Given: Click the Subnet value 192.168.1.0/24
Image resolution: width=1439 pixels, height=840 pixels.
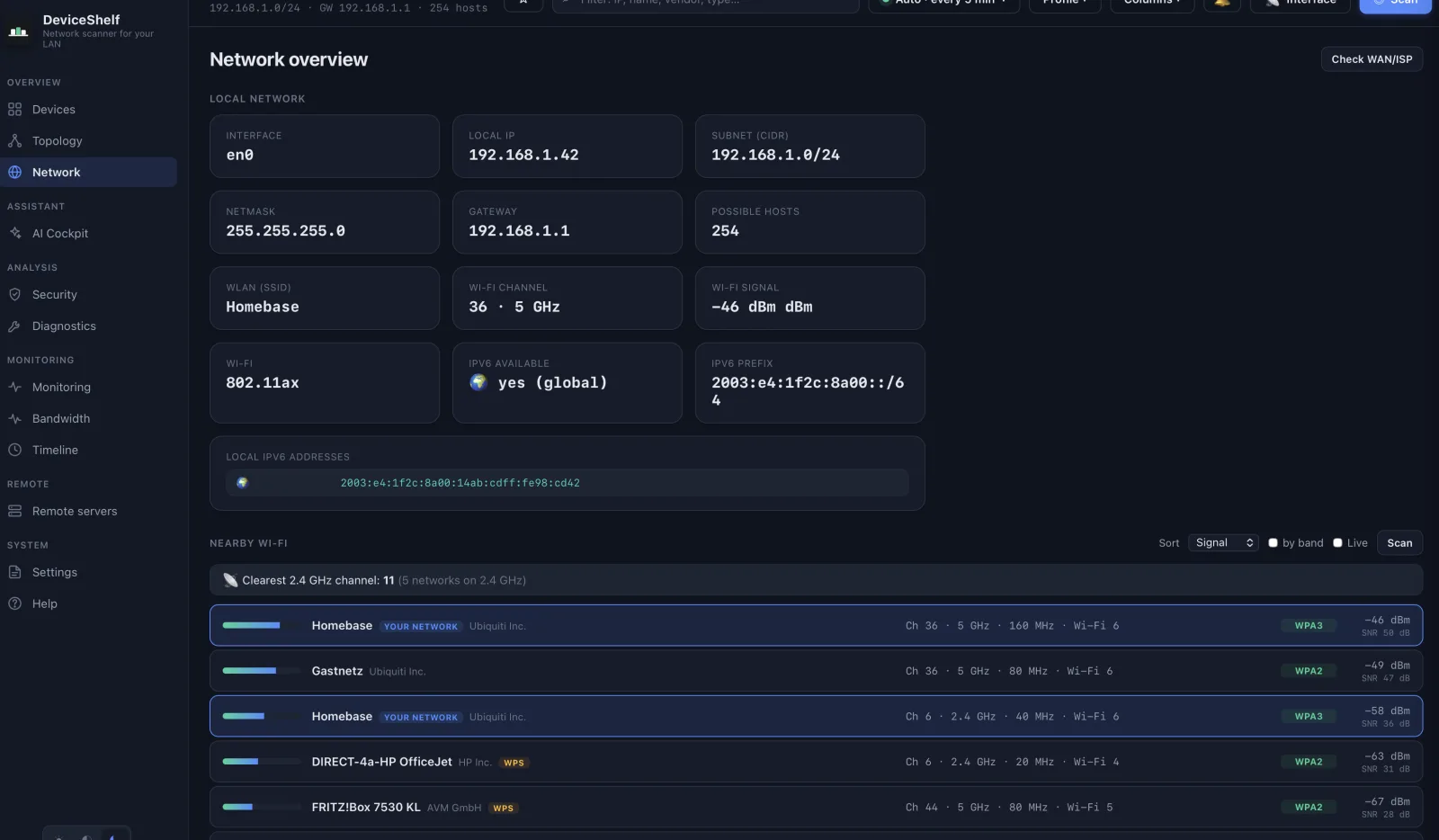Looking at the screenshot, I should click(775, 156).
